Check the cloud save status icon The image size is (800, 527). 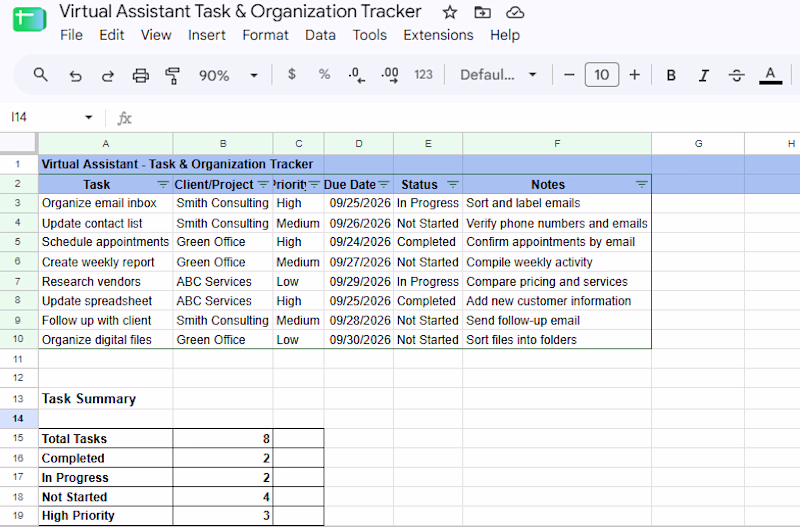coord(515,12)
